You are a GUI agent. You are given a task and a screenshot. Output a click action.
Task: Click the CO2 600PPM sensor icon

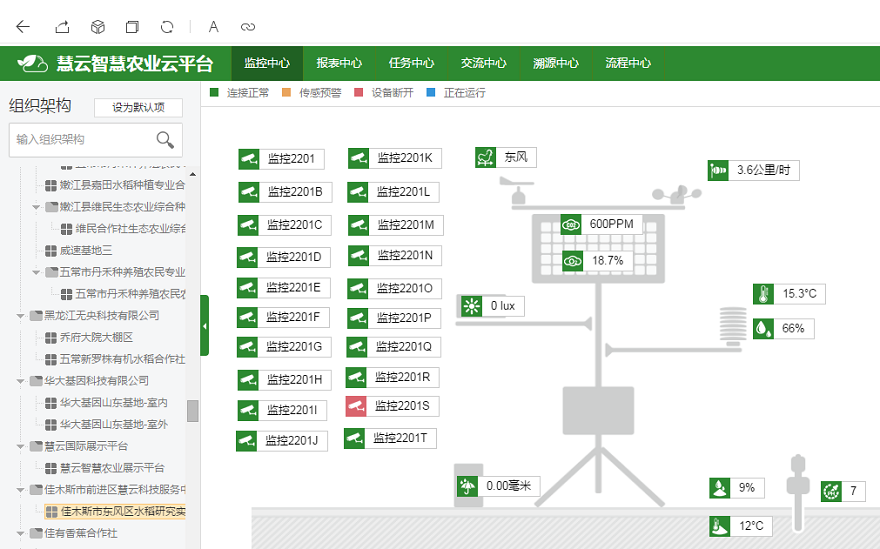[572, 224]
